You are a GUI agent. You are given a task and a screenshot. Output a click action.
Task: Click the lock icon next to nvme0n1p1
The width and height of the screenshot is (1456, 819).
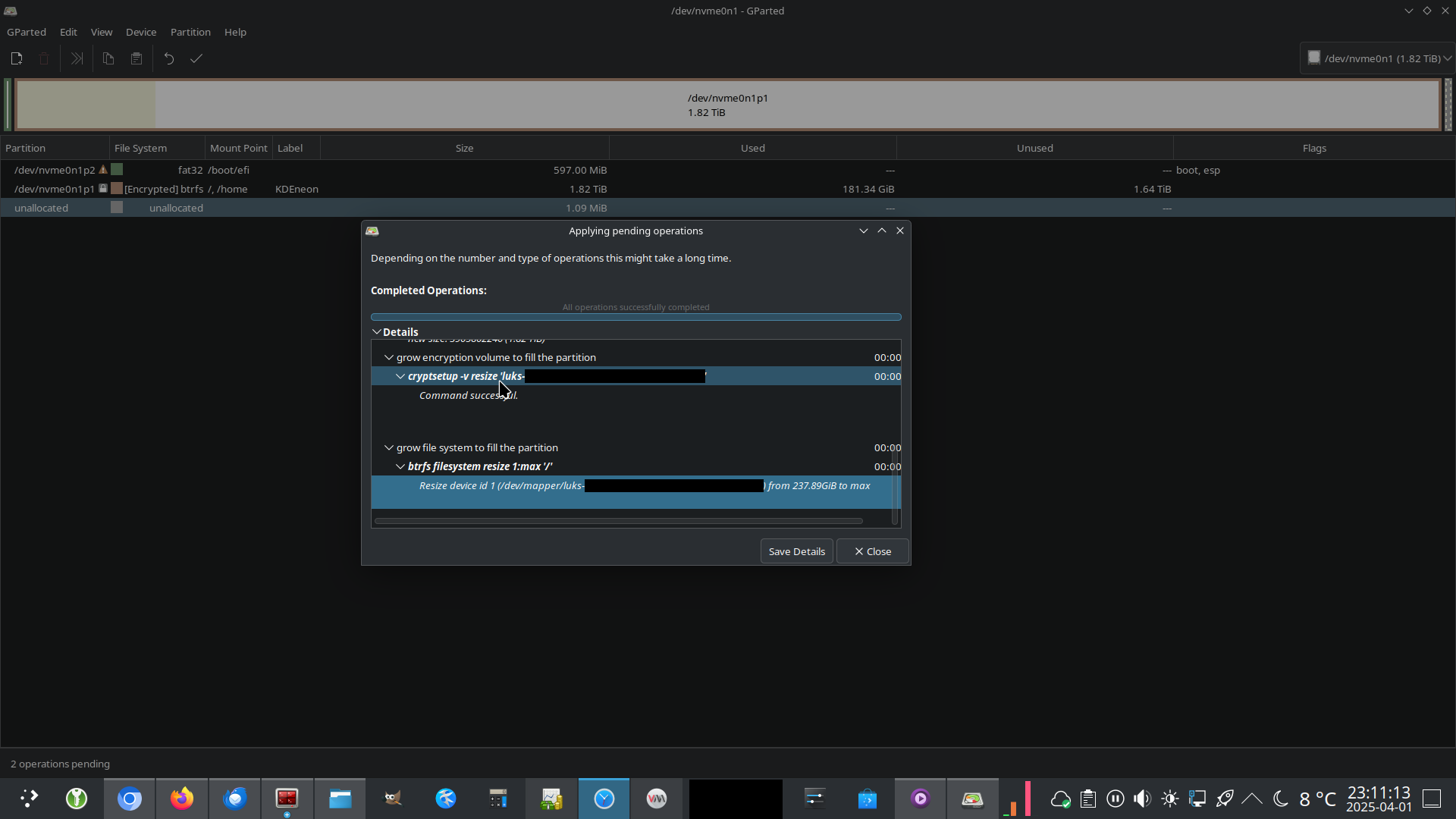pos(103,188)
